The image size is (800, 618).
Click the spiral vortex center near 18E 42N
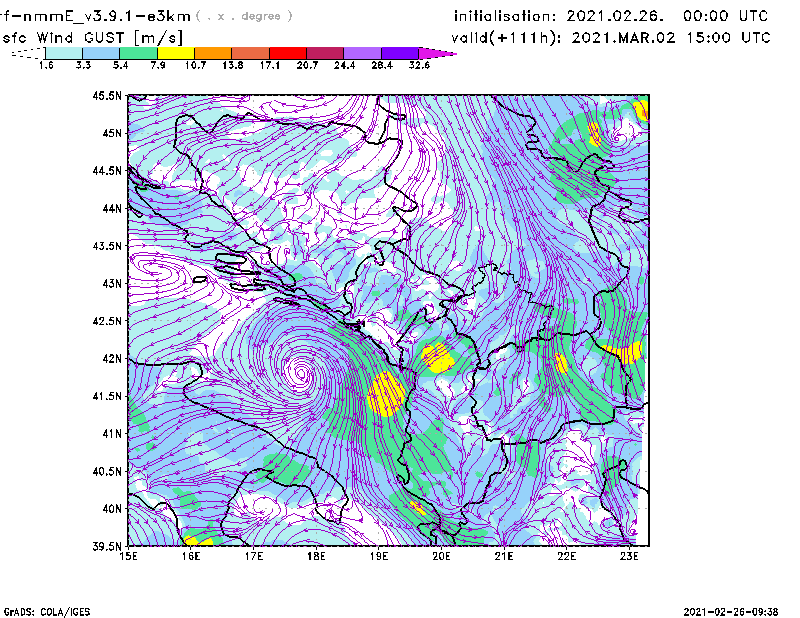click(x=301, y=373)
